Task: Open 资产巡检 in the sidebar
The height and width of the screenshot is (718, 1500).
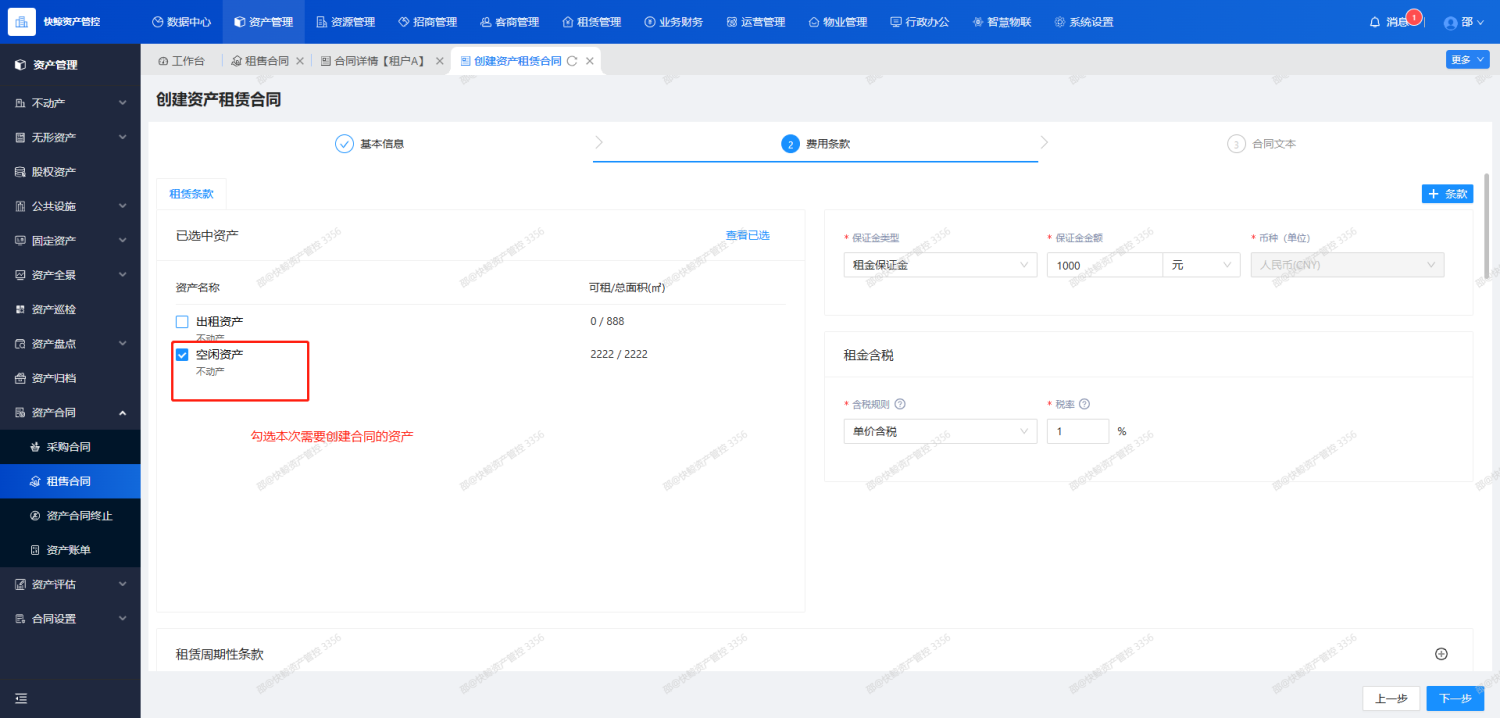Action: [70, 309]
